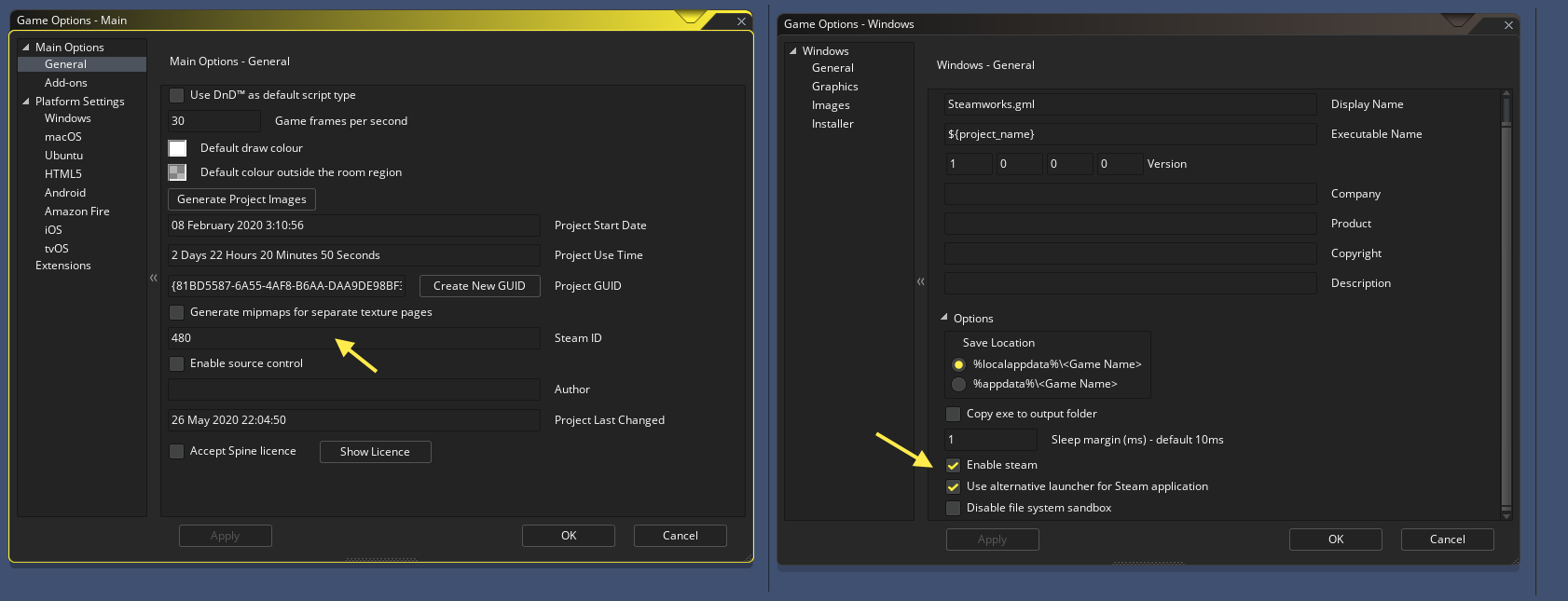
Task: Open tvOS platform settings
Action: point(57,249)
